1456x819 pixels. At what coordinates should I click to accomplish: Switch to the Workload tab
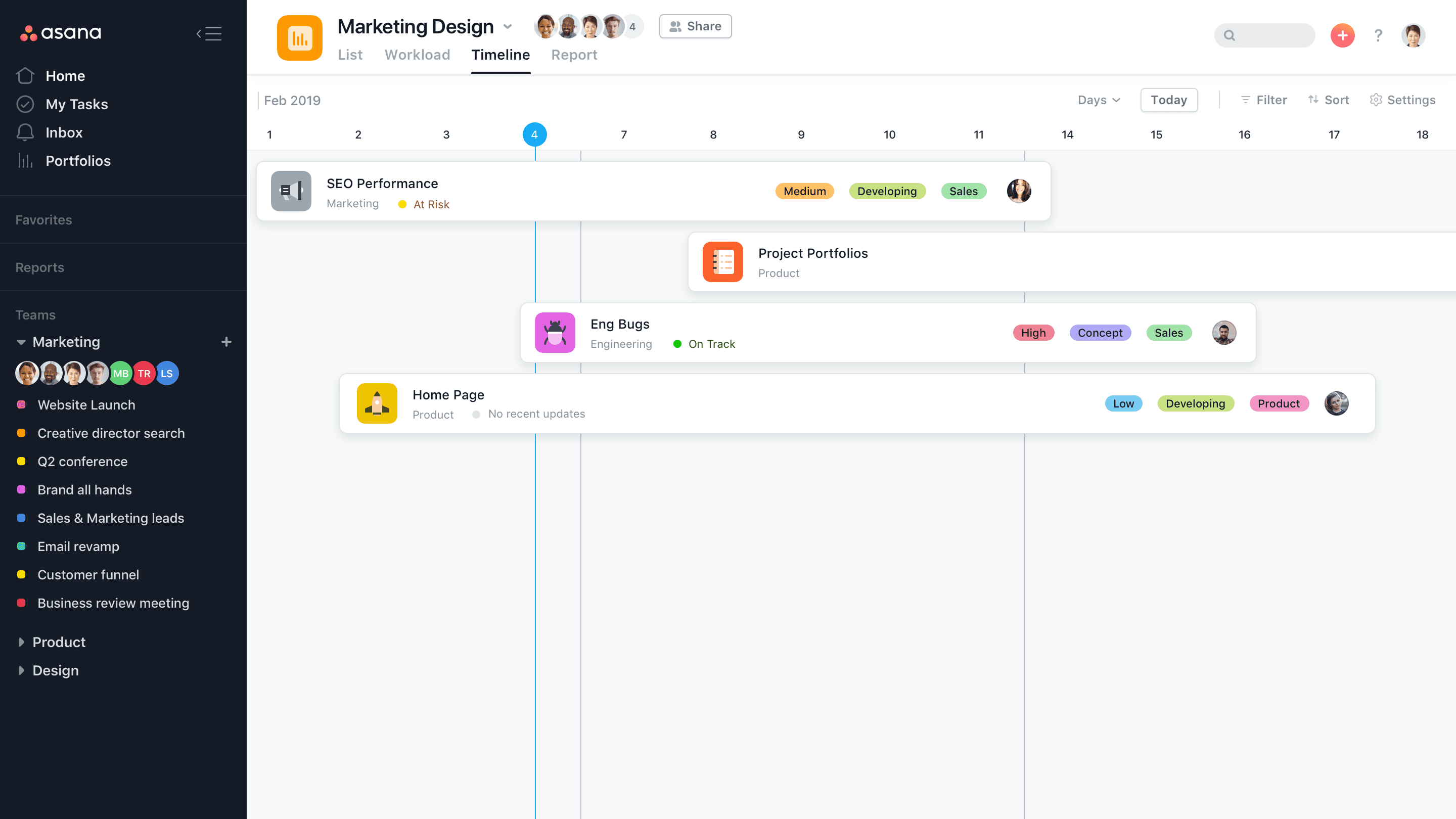click(x=417, y=55)
